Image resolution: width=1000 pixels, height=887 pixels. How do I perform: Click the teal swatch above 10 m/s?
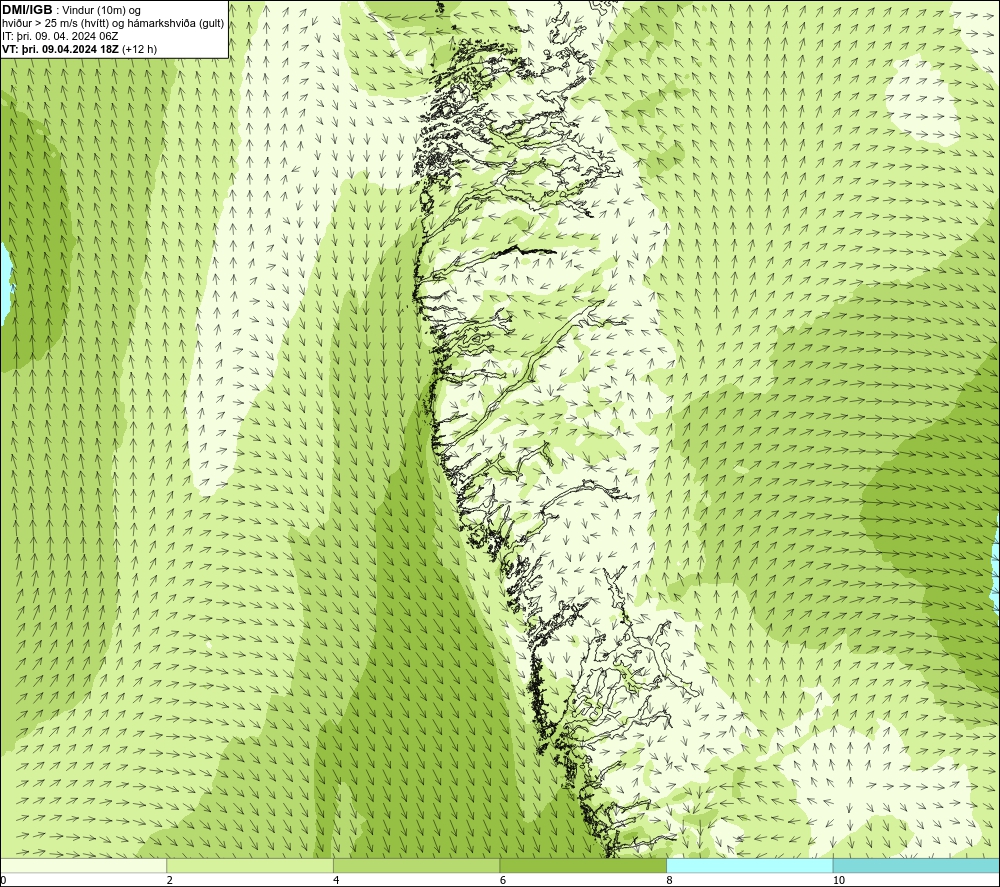click(x=916, y=865)
